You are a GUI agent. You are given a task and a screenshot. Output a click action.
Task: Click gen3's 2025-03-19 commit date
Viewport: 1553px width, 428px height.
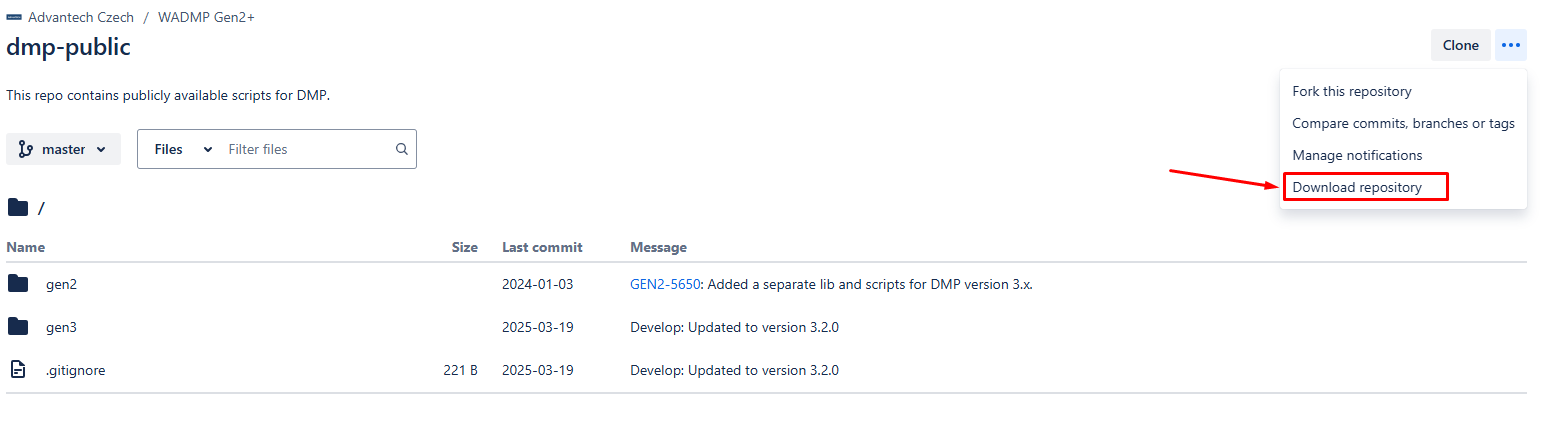[537, 327]
